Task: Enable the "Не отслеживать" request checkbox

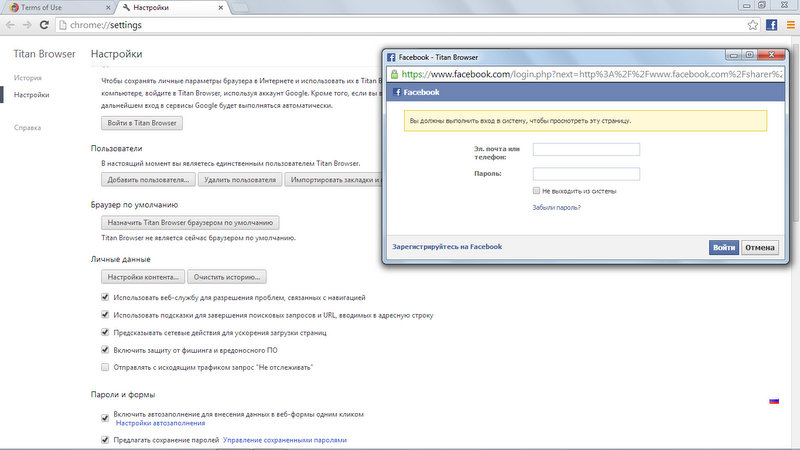Action: [x=105, y=367]
